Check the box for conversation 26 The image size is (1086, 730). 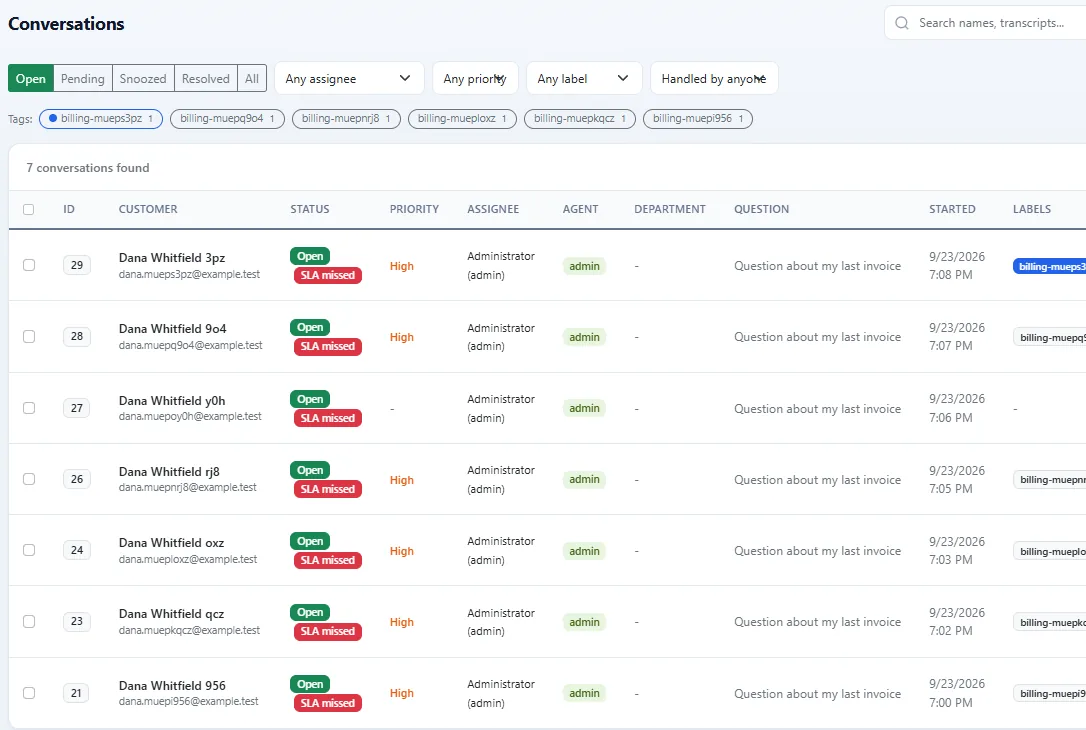29,479
